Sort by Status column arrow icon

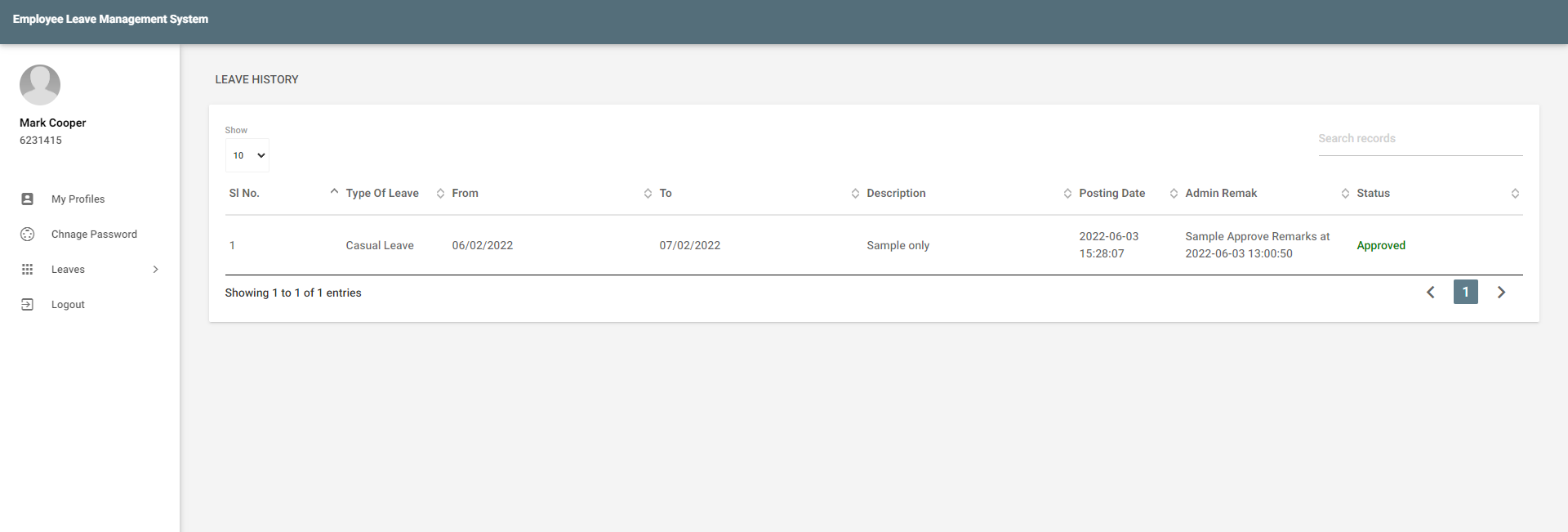[1515, 193]
